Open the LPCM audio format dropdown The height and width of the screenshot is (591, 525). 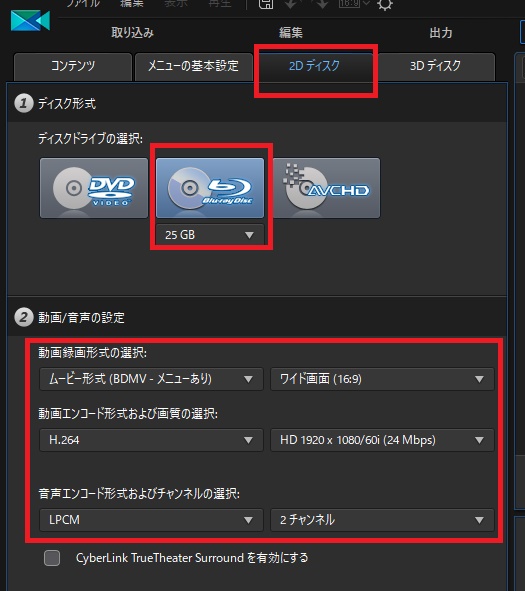151,520
